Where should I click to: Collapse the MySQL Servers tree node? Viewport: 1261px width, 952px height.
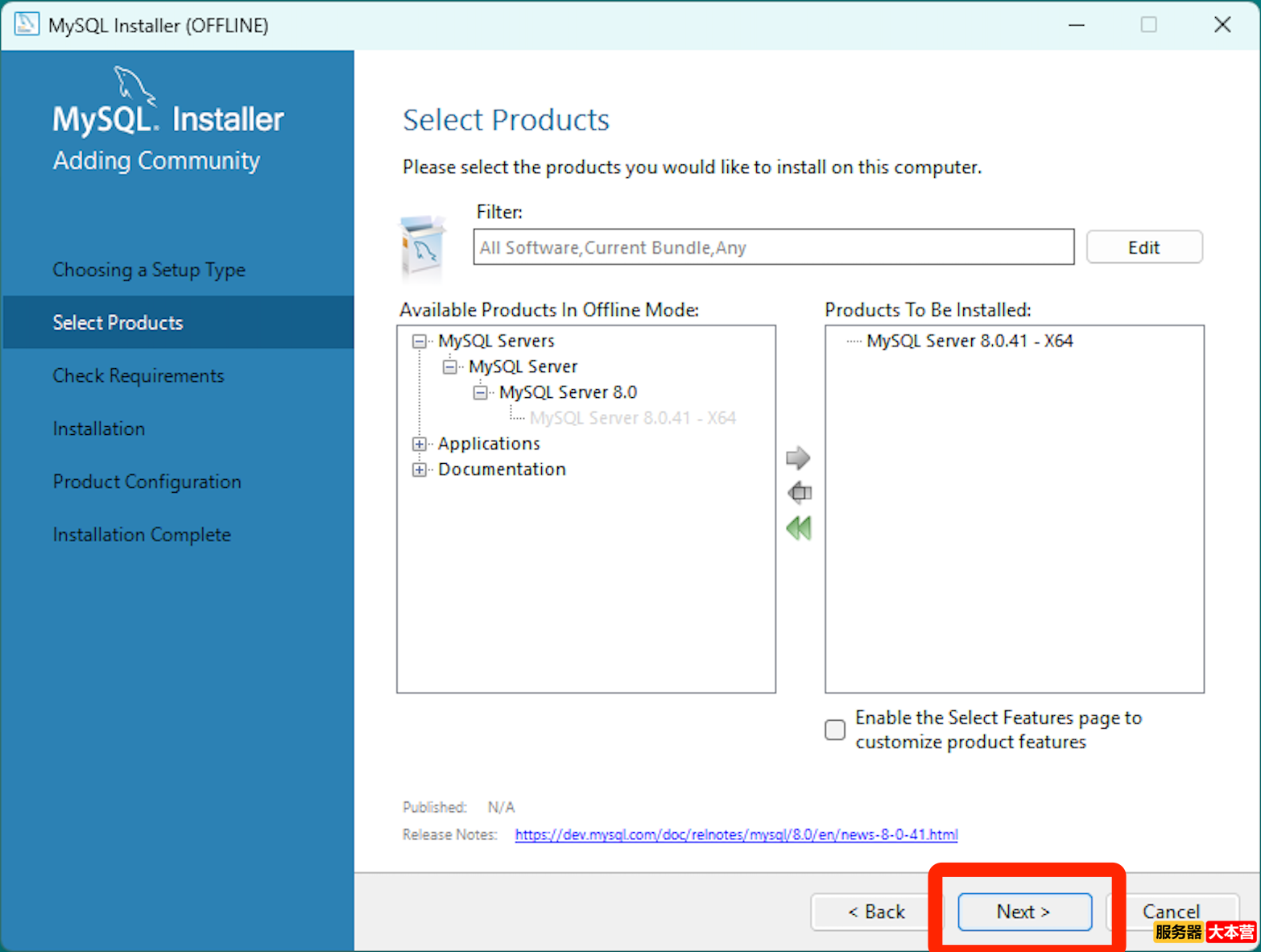pyautogui.click(x=419, y=341)
